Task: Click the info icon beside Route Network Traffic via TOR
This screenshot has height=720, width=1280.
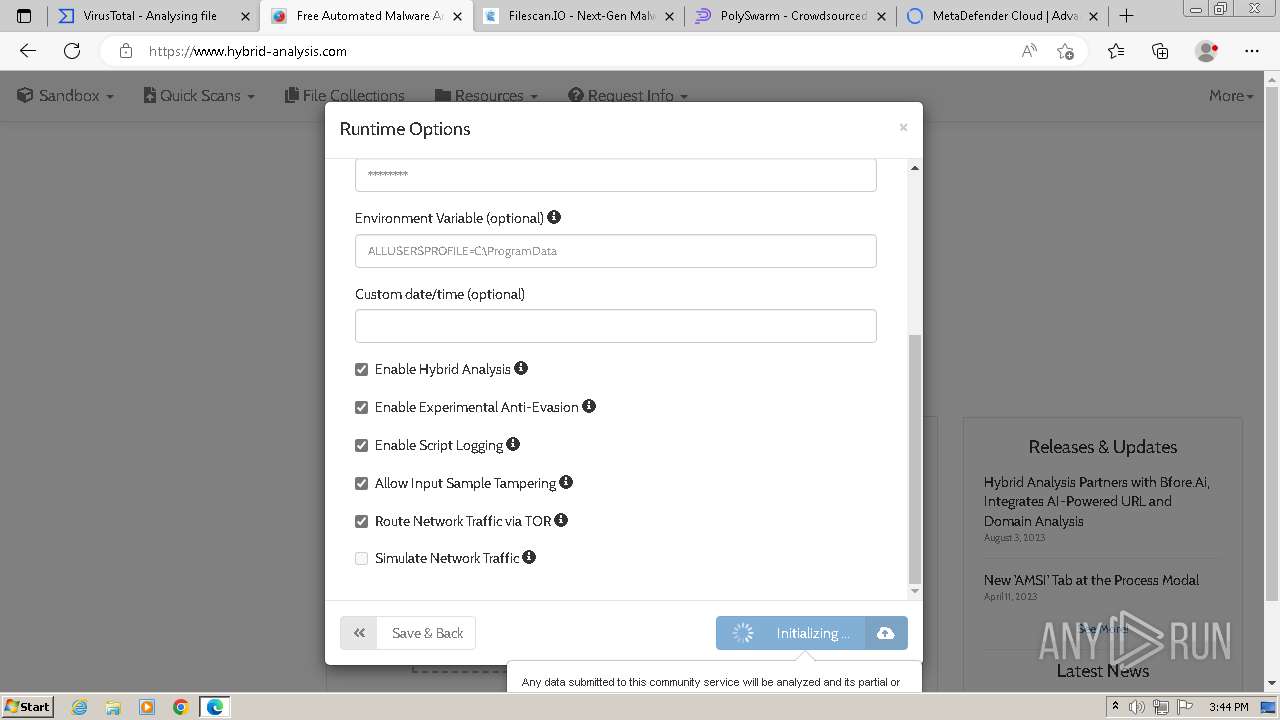Action: pyautogui.click(x=561, y=520)
